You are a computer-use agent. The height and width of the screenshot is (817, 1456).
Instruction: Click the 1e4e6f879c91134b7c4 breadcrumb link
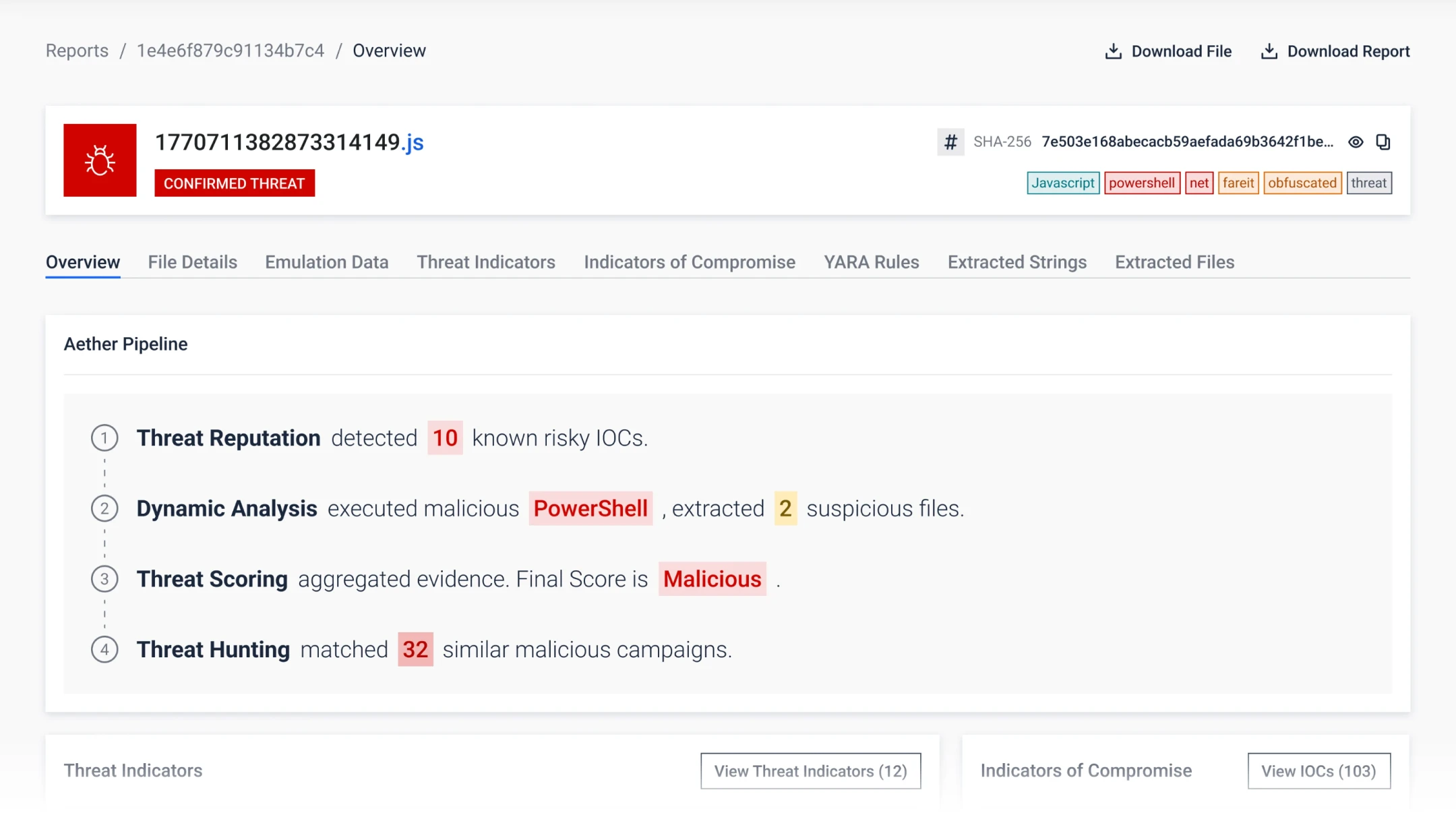pyautogui.click(x=230, y=51)
